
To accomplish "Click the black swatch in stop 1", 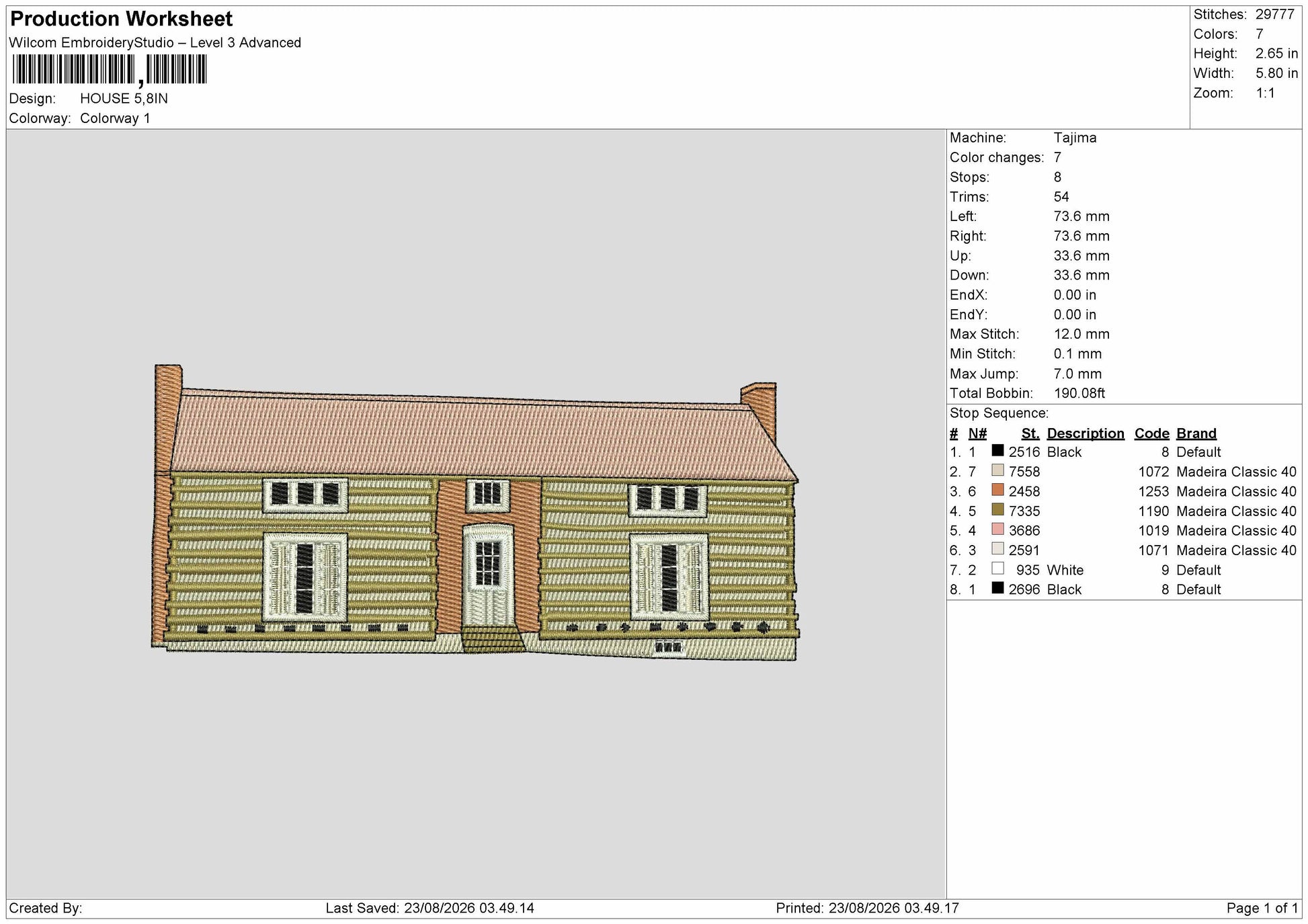I will pyautogui.click(x=997, y=451).
